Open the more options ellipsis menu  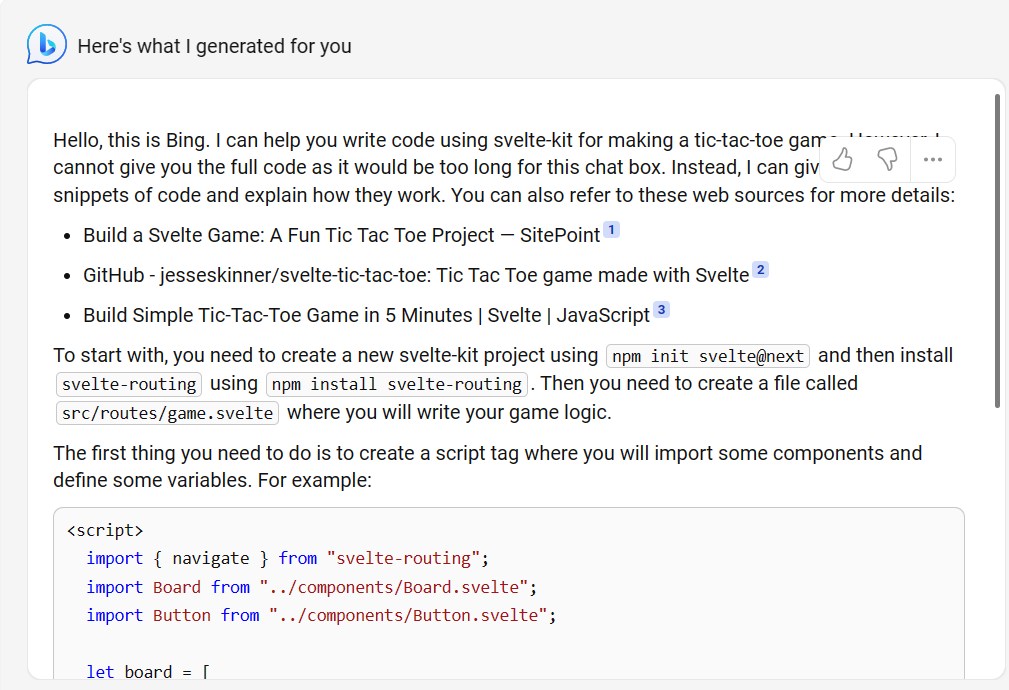932,159
